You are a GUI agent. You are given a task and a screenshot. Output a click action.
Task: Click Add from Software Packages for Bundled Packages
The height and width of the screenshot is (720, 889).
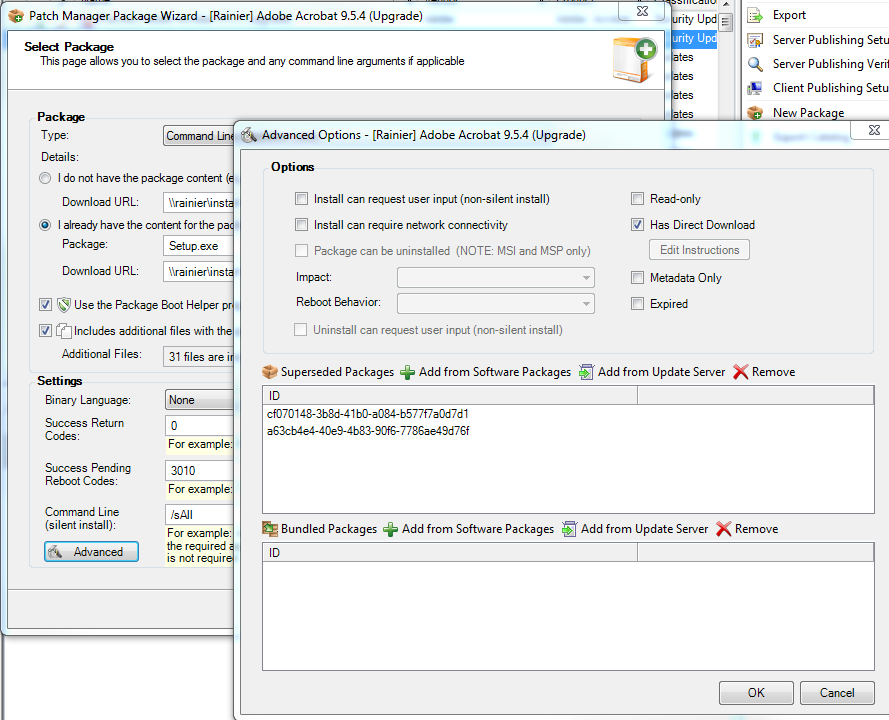[468, 529]
